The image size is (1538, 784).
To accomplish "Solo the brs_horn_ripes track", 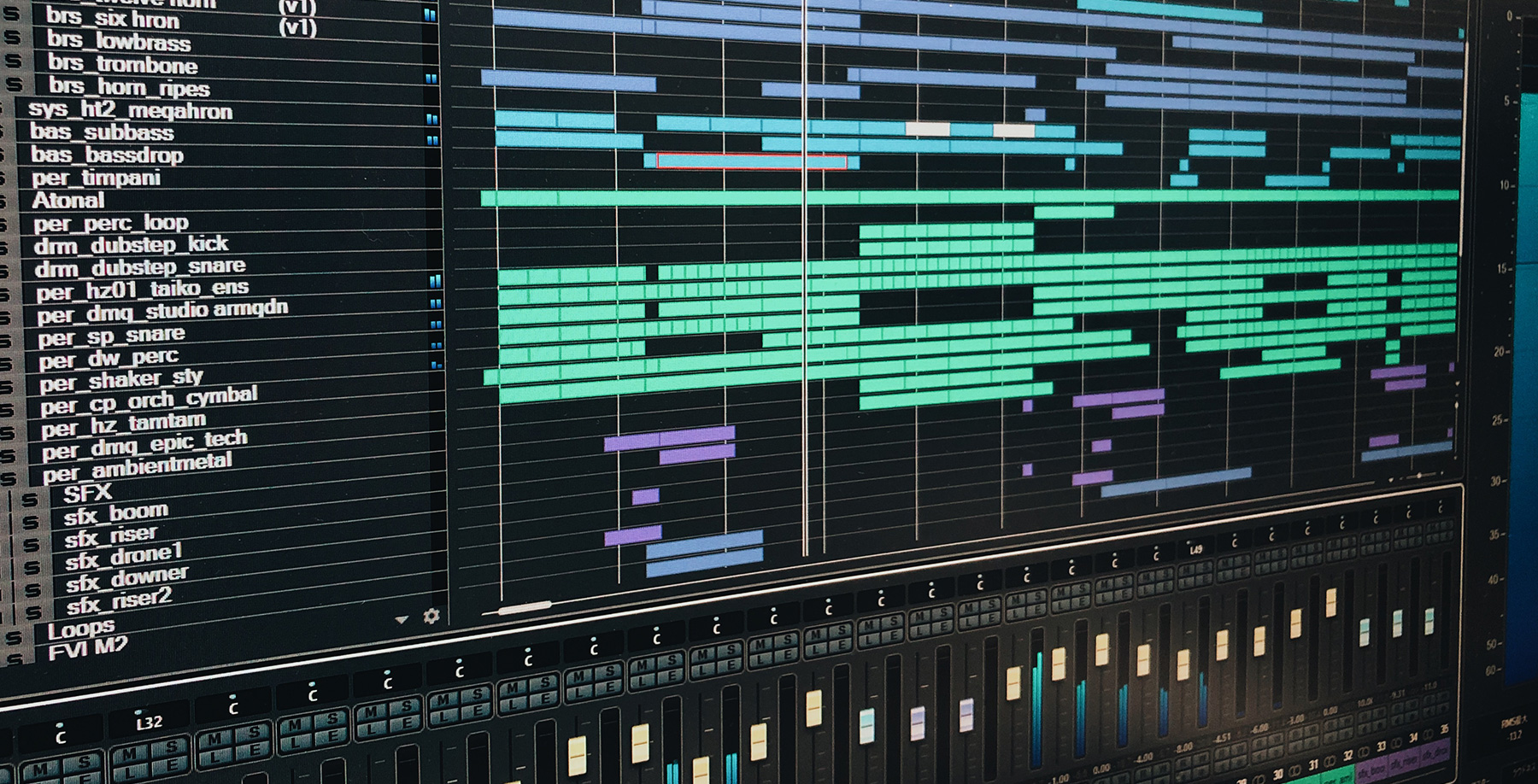I will click(14, 84).
